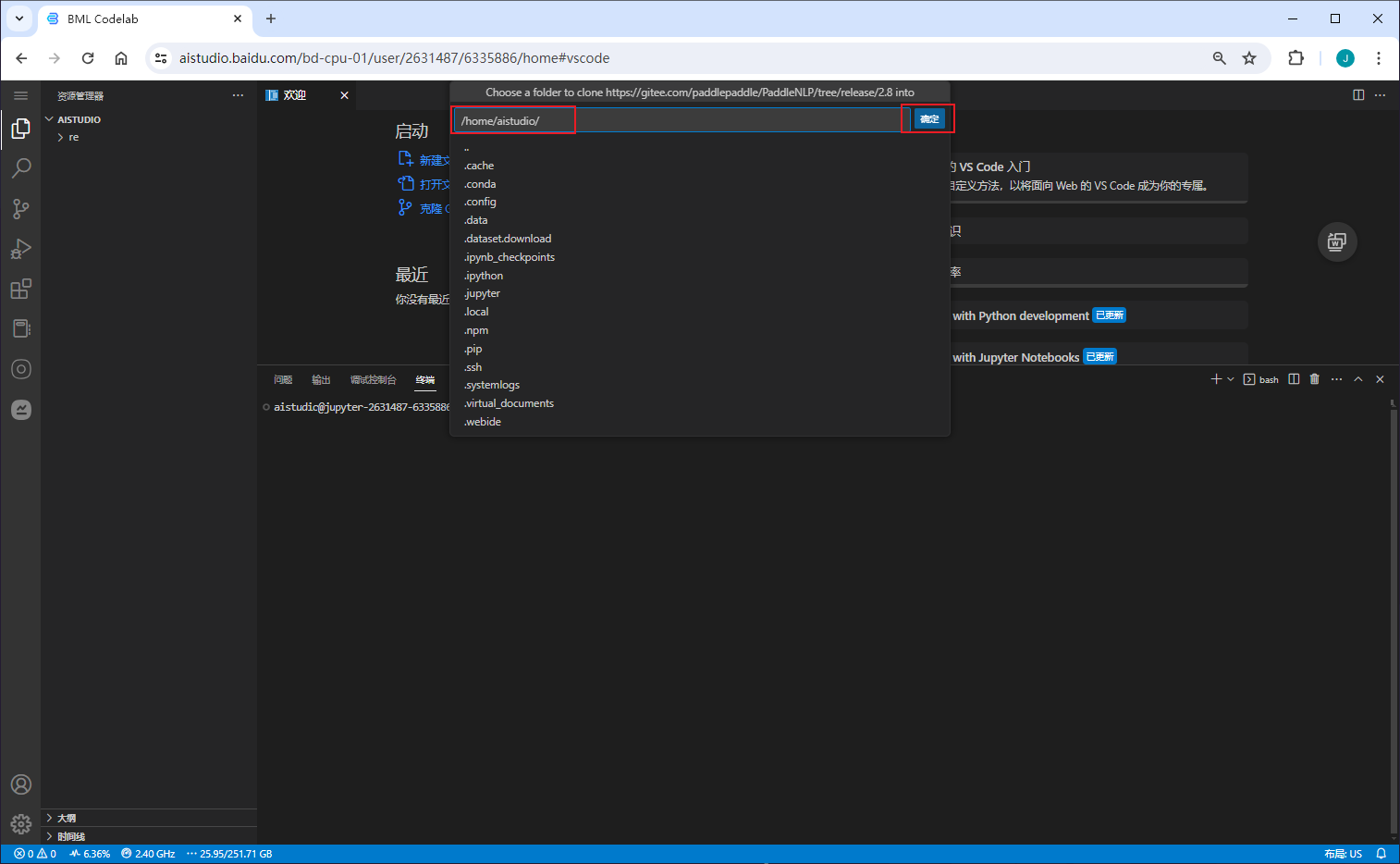Switch to the 终端 terminal tab
Image resolution: width=1400 pixels, height=864 pixels.
tap(424, 379)
